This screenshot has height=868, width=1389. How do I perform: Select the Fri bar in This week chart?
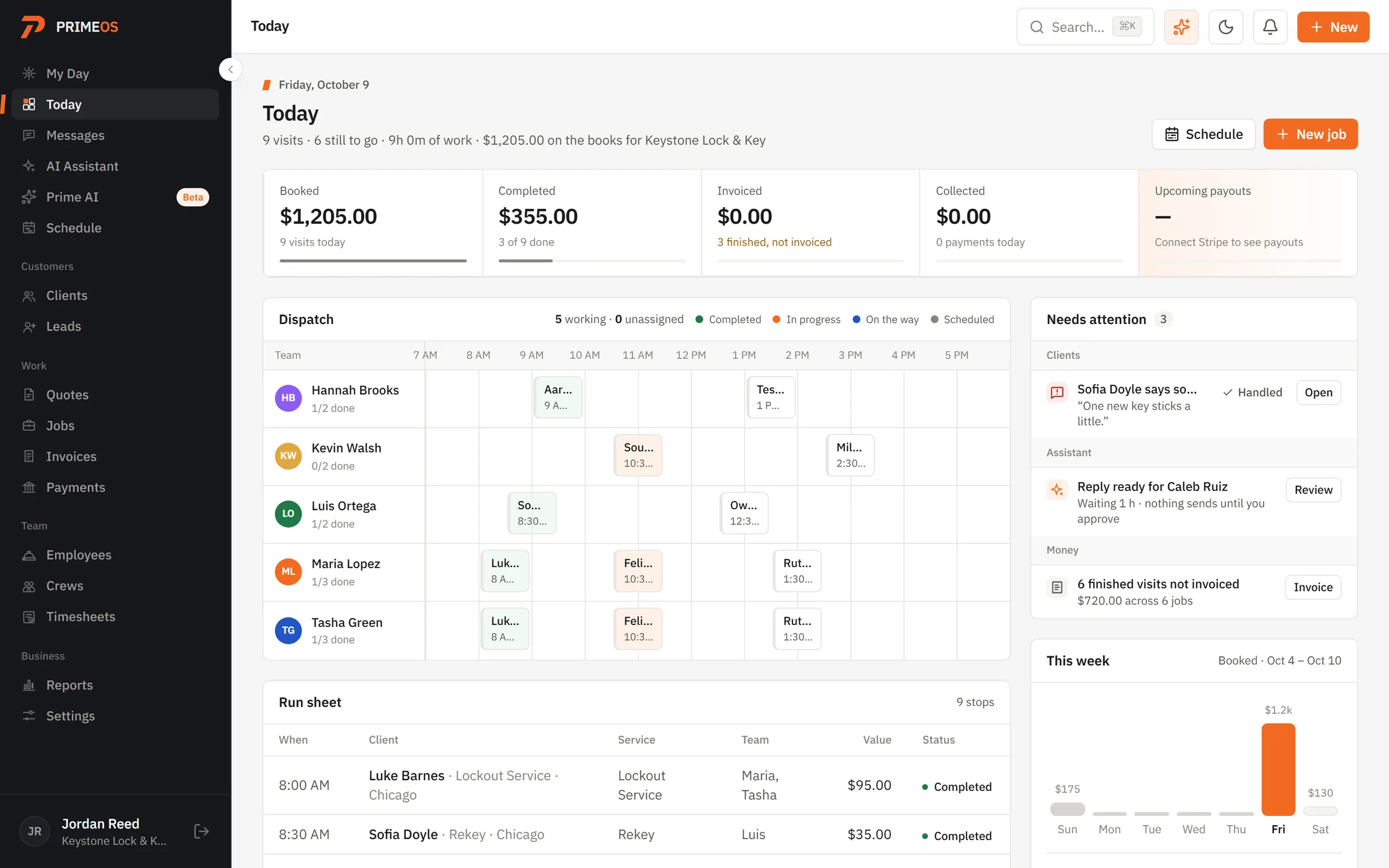1278,769
